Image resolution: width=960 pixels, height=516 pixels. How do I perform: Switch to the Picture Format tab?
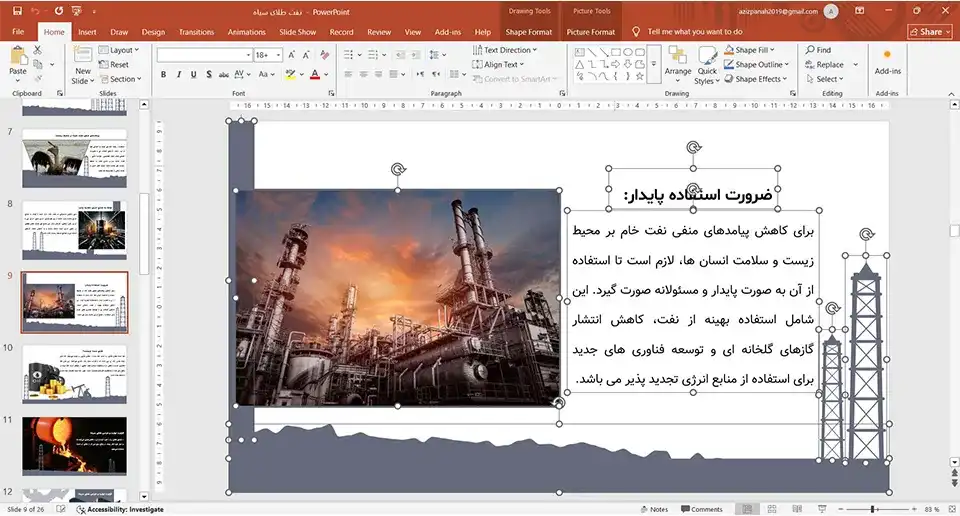tap(590, 32)
